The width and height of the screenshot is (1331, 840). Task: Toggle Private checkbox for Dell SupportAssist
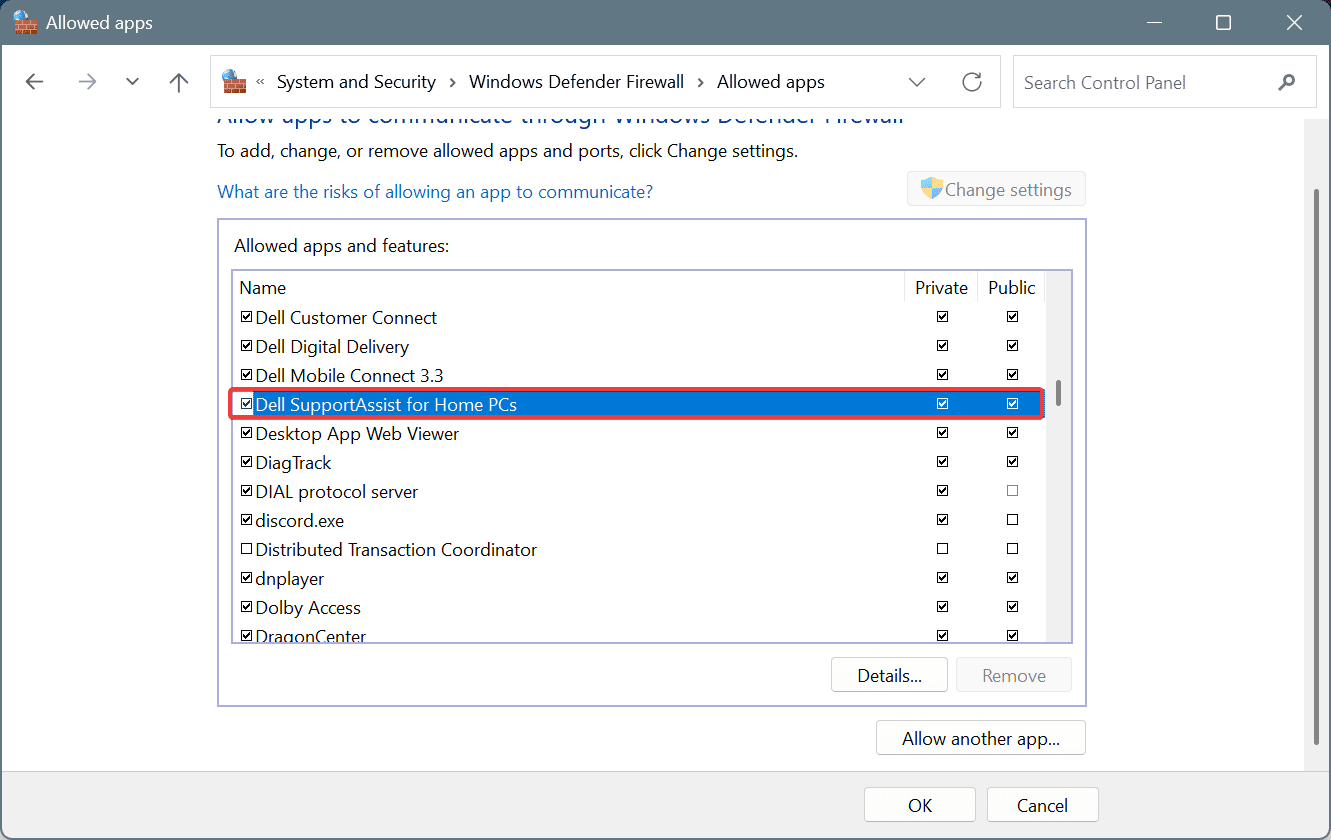point(942,404)
